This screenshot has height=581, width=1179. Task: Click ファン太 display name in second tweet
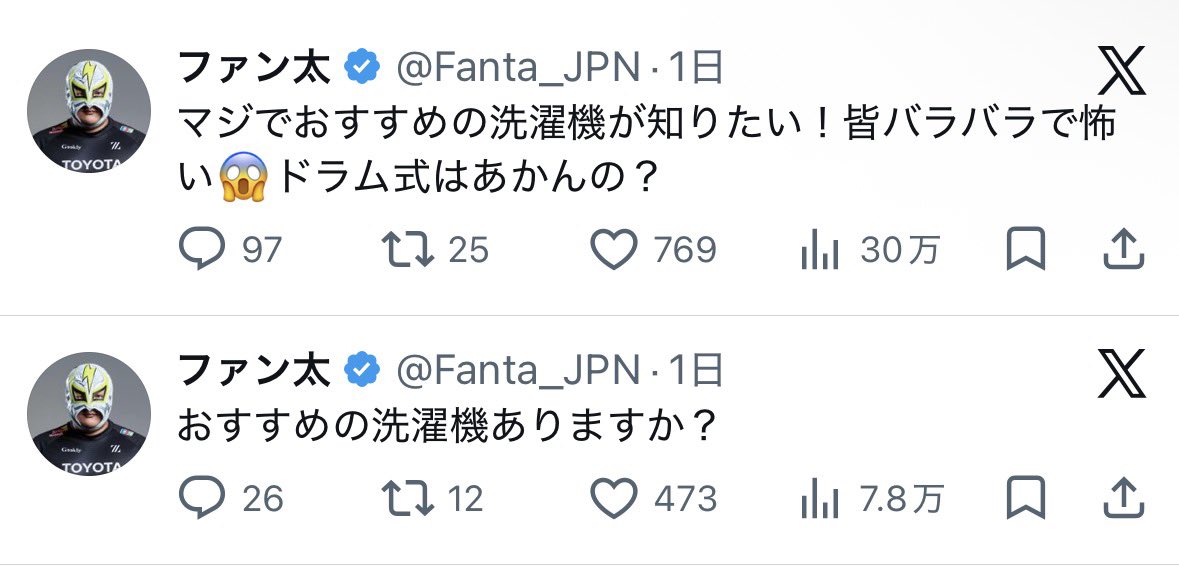253,371
